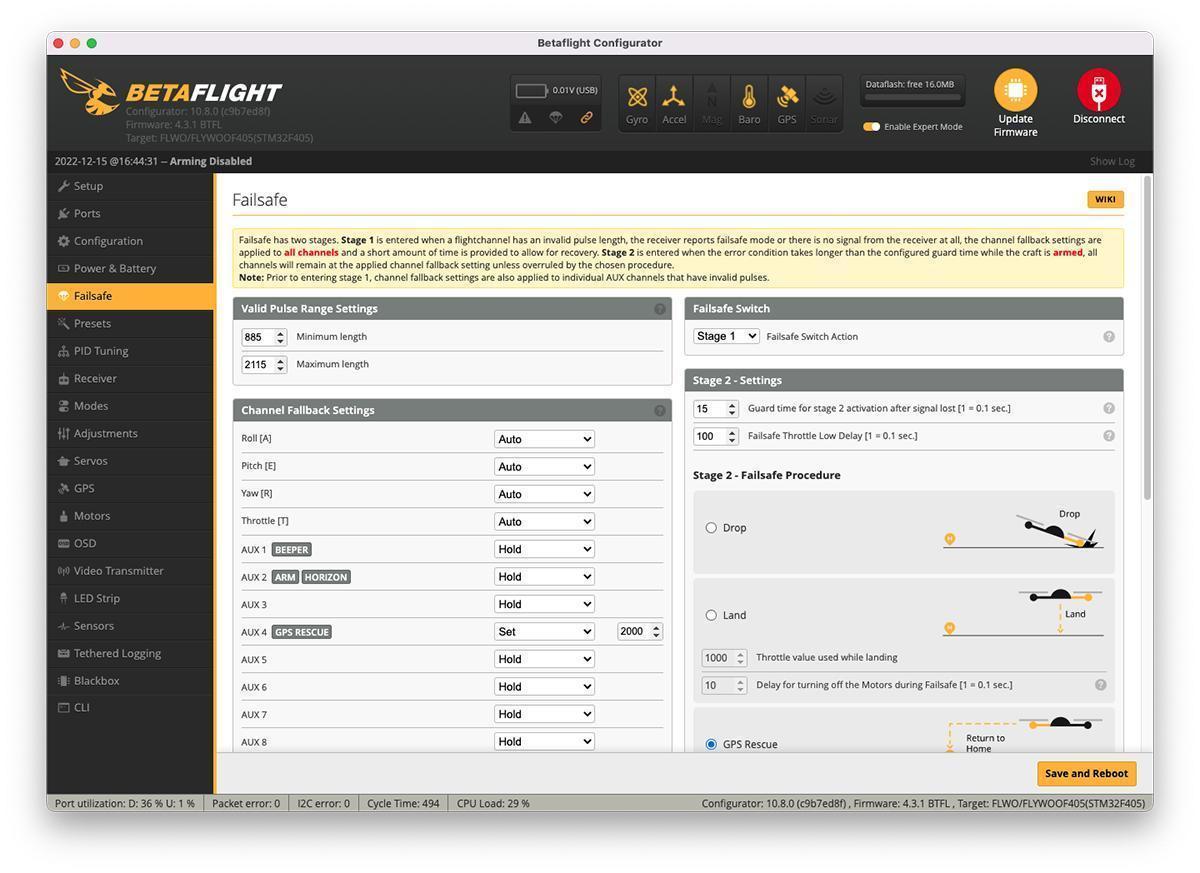The height and width of the screenshot is (873, 1200).
Task: Select the GPS Rescue failsafe procedure
Action: point(711,745)
